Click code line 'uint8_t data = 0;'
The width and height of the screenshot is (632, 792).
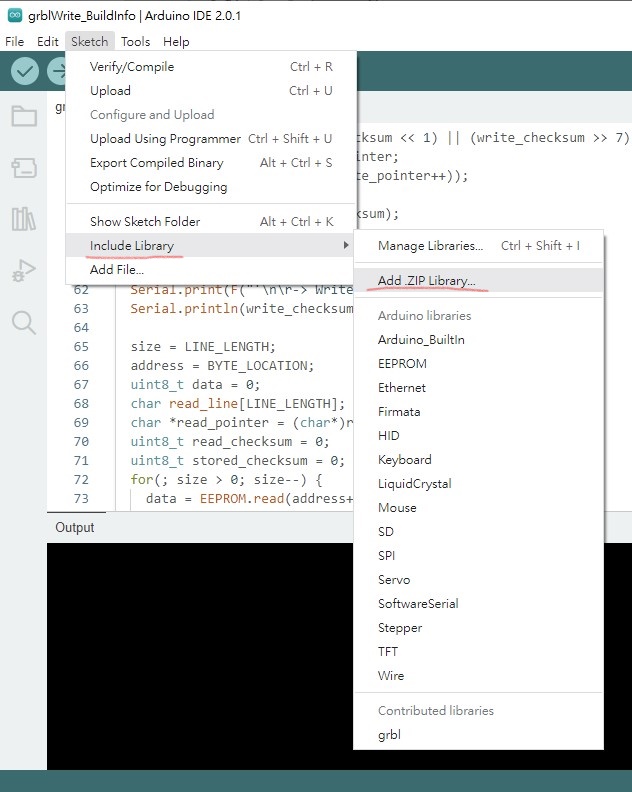pos(195,385)
